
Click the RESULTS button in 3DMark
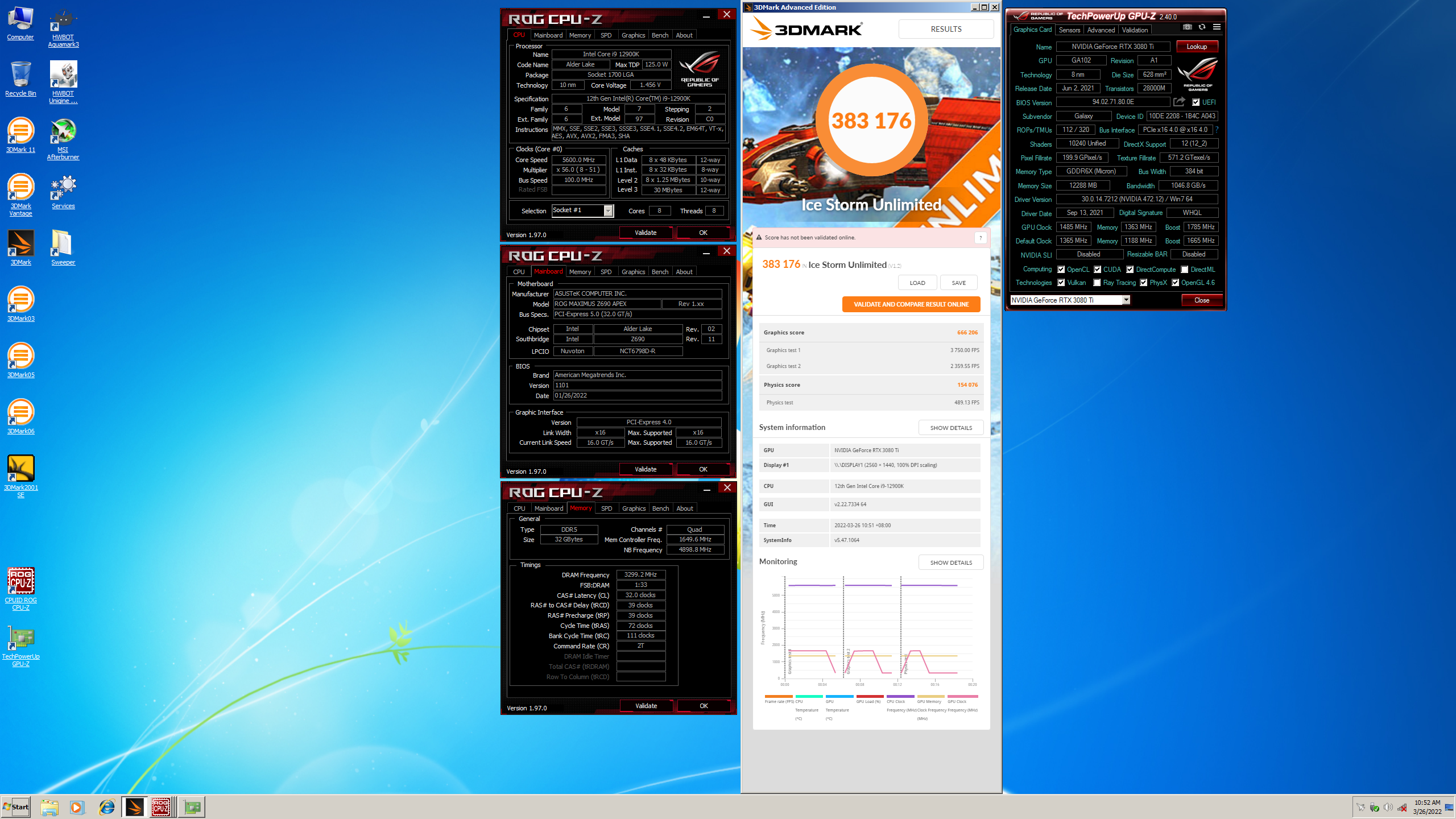click(946, 29)
